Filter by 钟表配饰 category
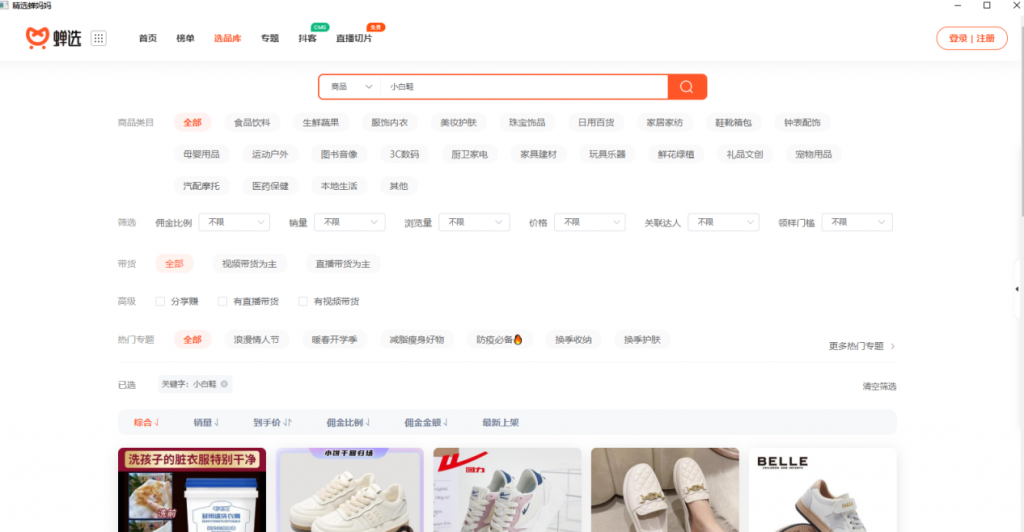This screenshot has height=532, width=1024. (802, 122)
